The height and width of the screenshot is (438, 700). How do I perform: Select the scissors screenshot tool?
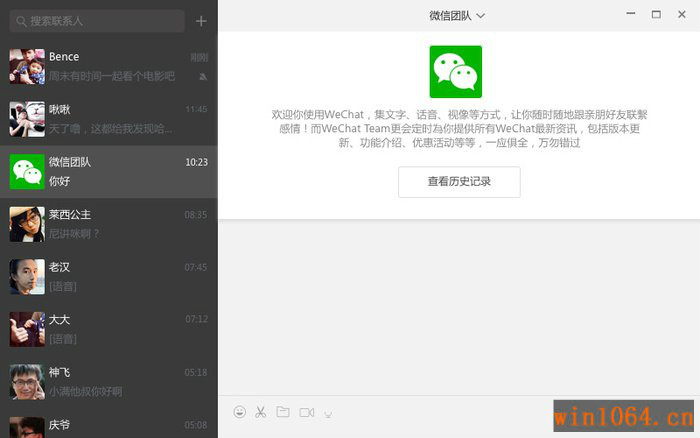(x=261, y=412)
